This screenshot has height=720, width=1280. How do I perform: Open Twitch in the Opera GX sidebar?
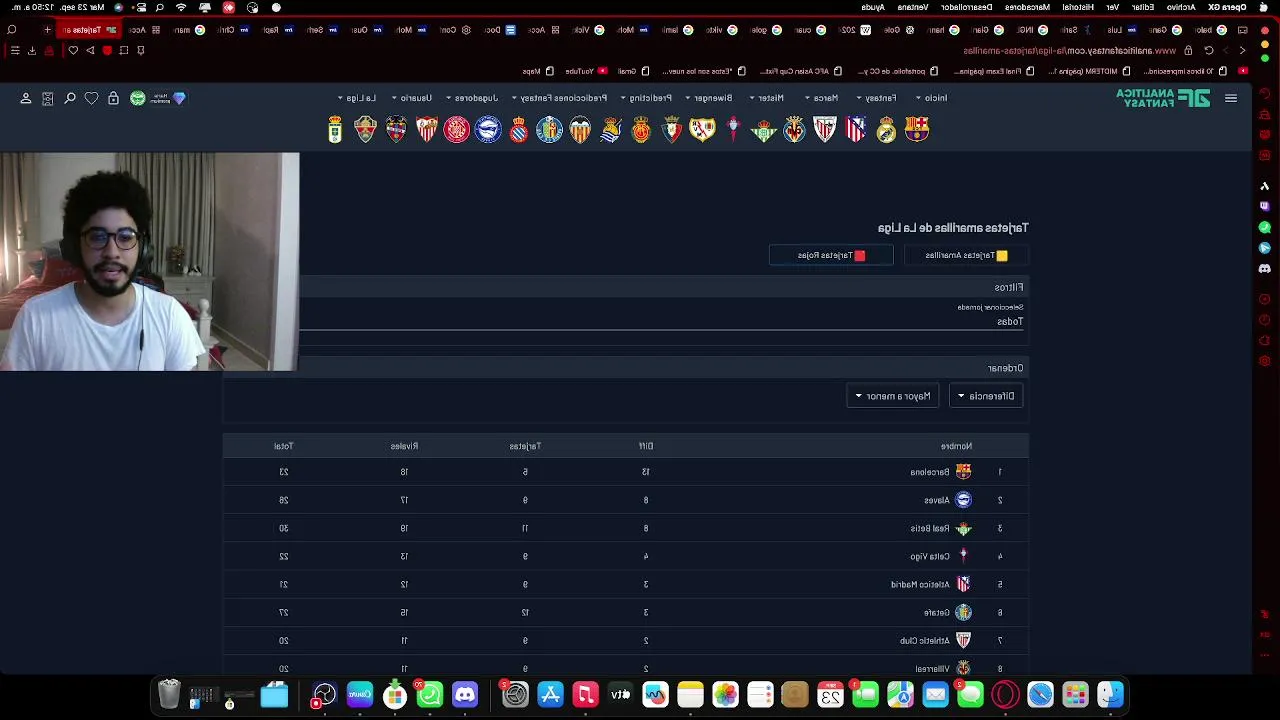1264,206
